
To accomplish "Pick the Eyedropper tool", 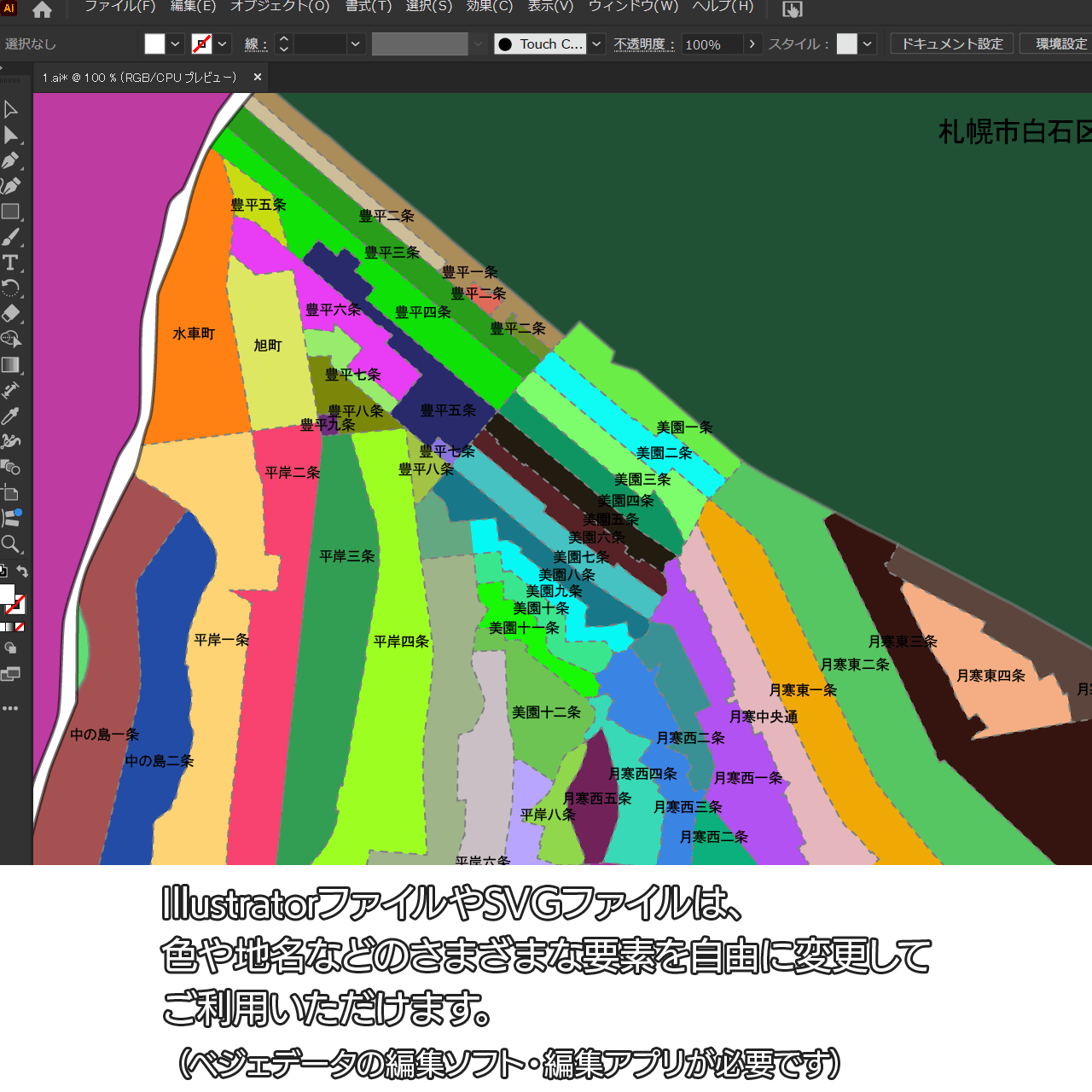I will point(10,416).
